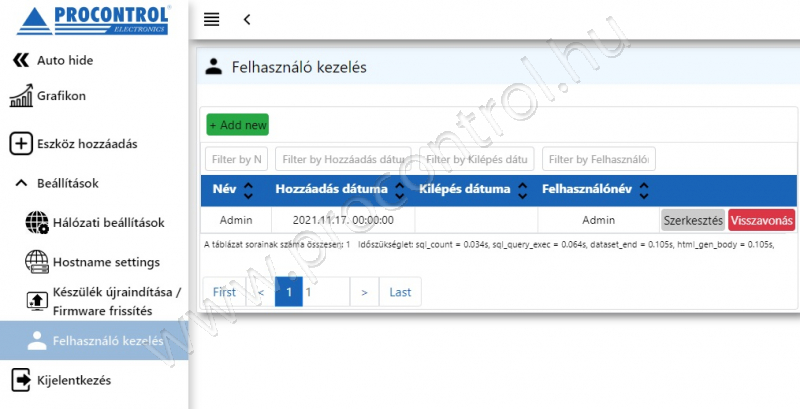This screenshot has width=800, height=409.
Task: Open Grafikon chart icon in sidebar
Action: [21, 96]
